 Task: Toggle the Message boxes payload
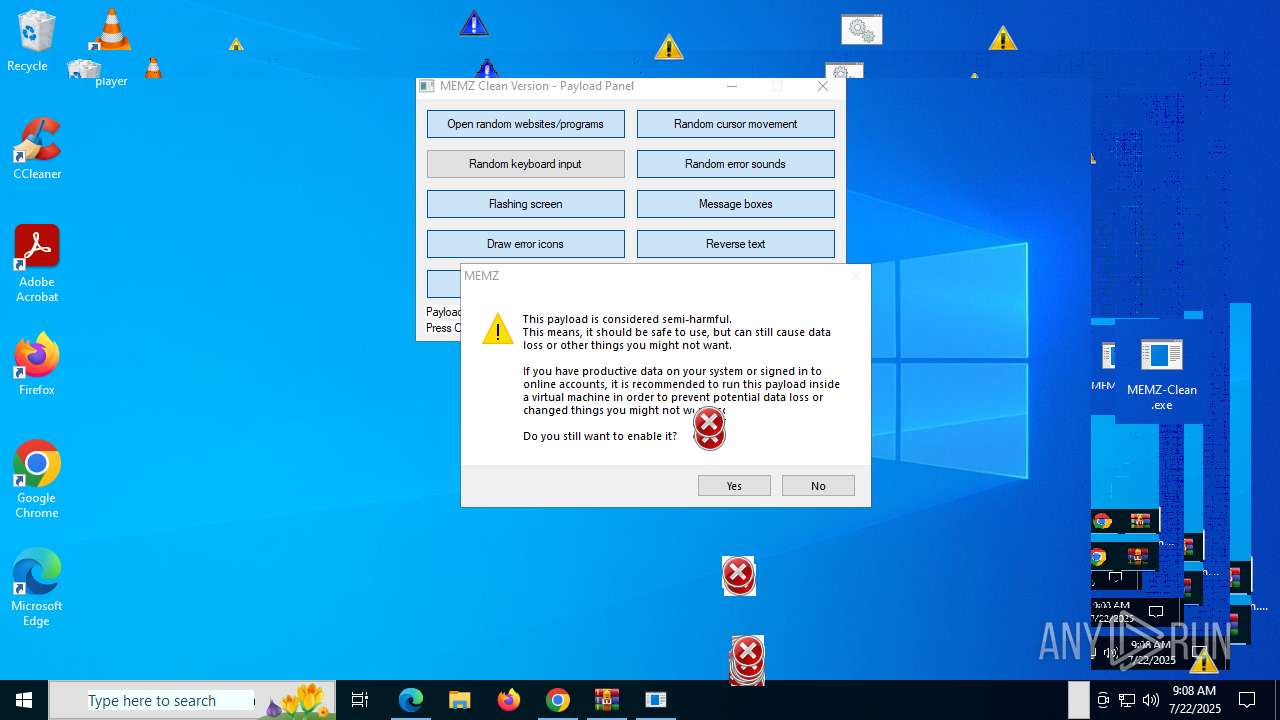point(736,204)
